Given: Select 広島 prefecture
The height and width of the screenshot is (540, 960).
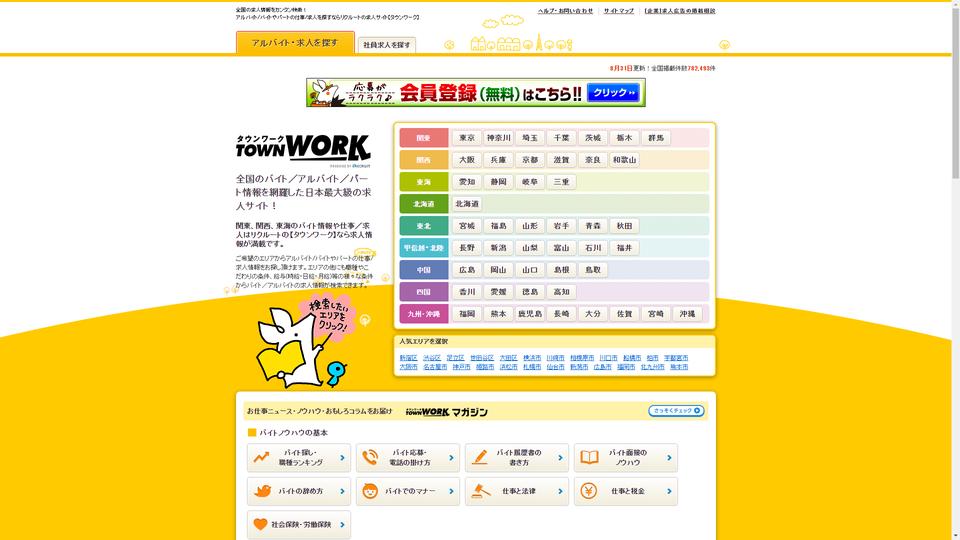Looking at the screenshot, I should pos(467,270).
